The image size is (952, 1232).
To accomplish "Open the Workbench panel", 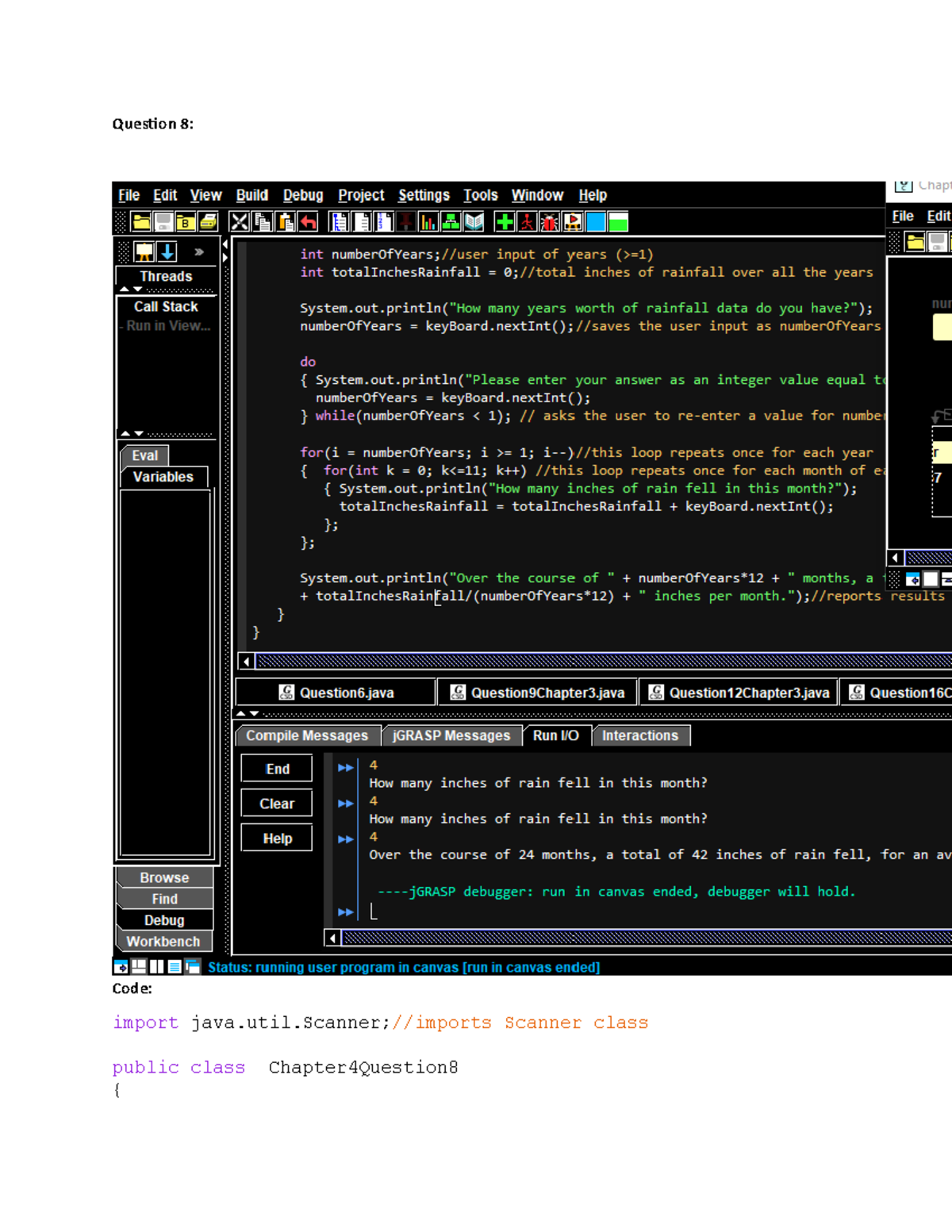I will [163, 942].
